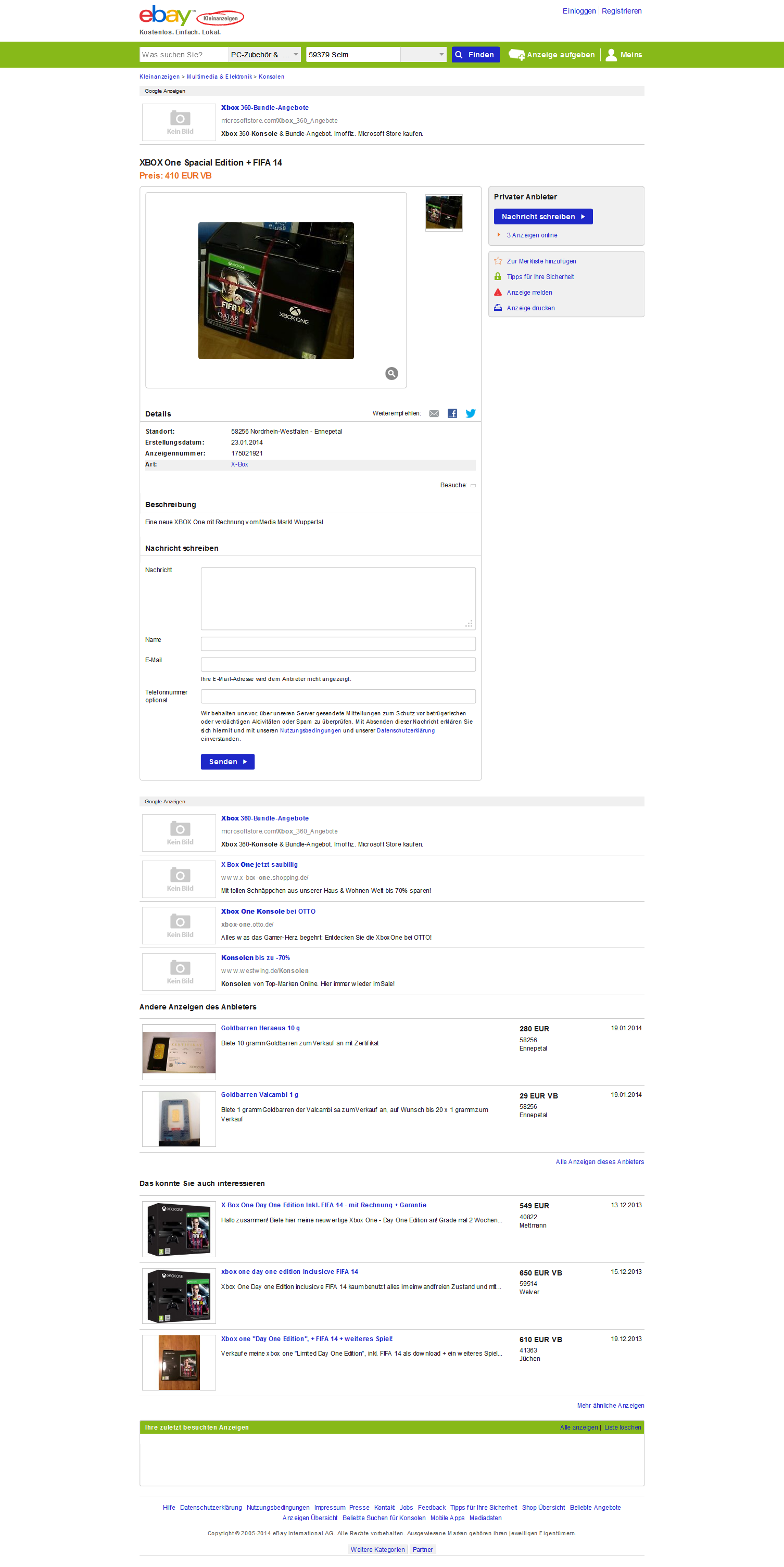
Task: Click the printer icon for Anzeige drucken
Action: point(498,308)
